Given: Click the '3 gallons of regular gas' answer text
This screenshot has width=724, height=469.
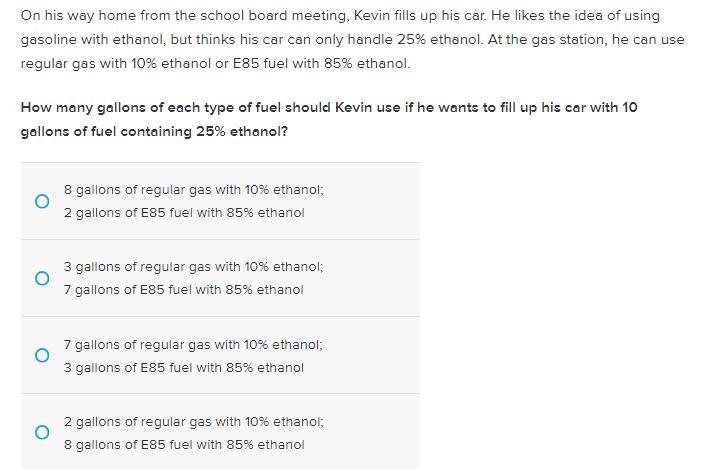Looking at the screenshot, I should (194, 267).
